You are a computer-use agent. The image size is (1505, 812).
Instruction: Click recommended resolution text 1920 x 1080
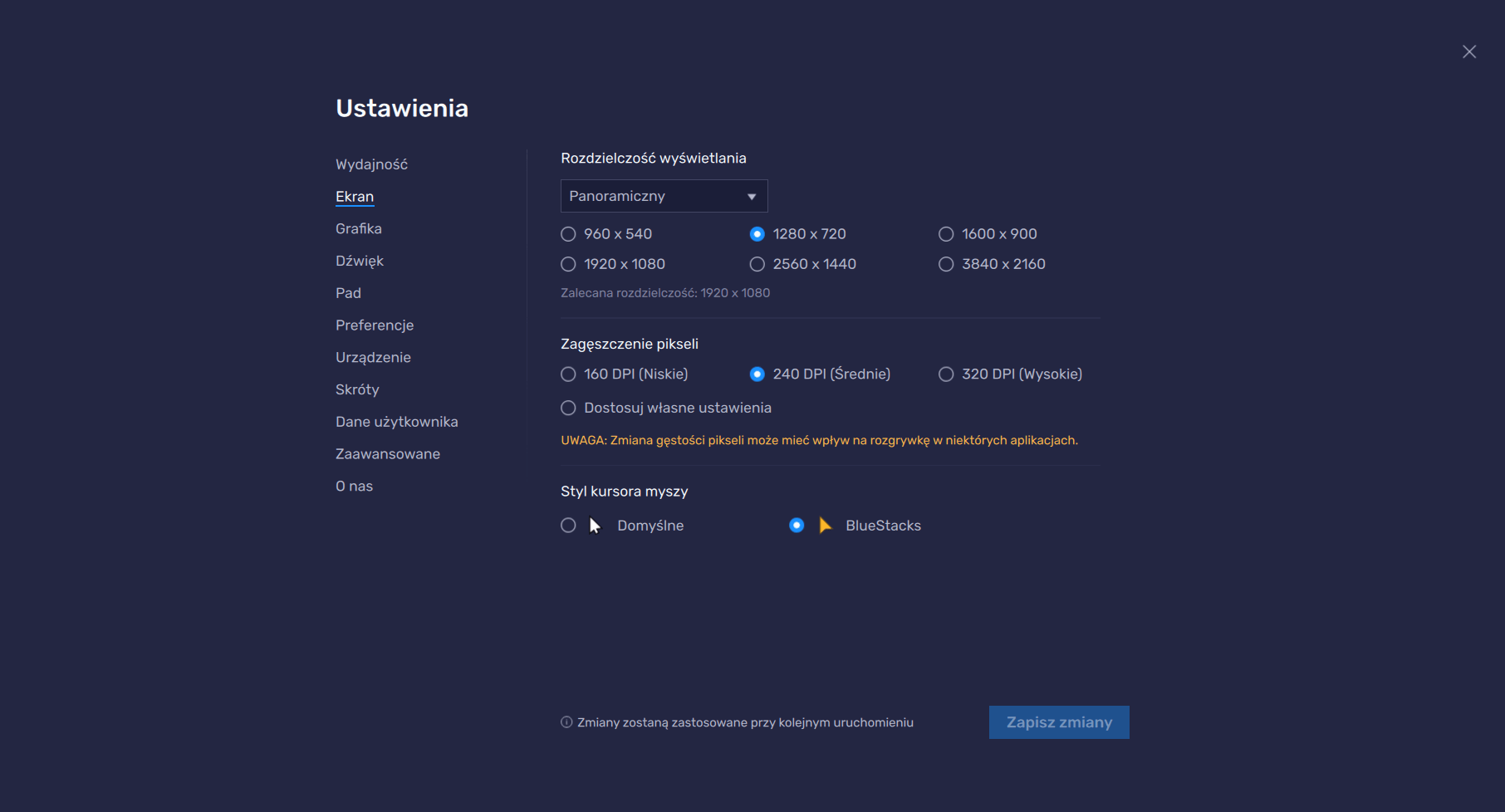tap(665, 293)
